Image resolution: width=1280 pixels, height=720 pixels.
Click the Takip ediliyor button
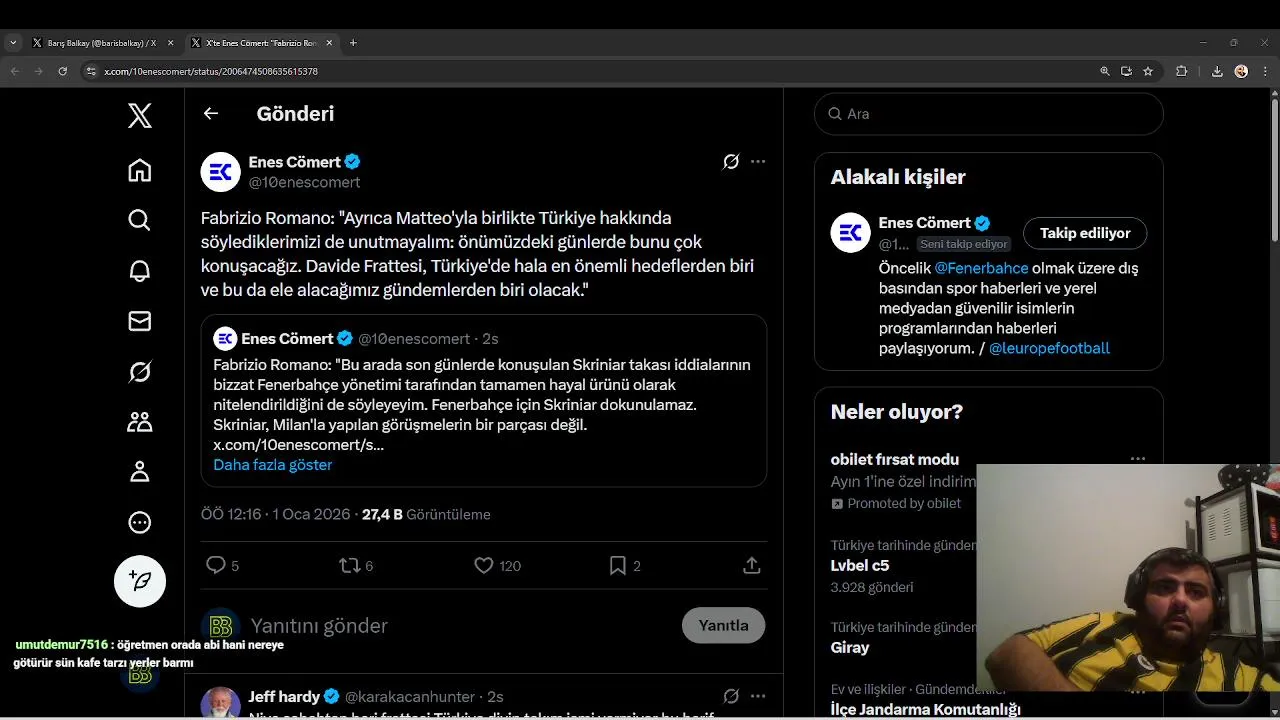tap(1085, 233)
